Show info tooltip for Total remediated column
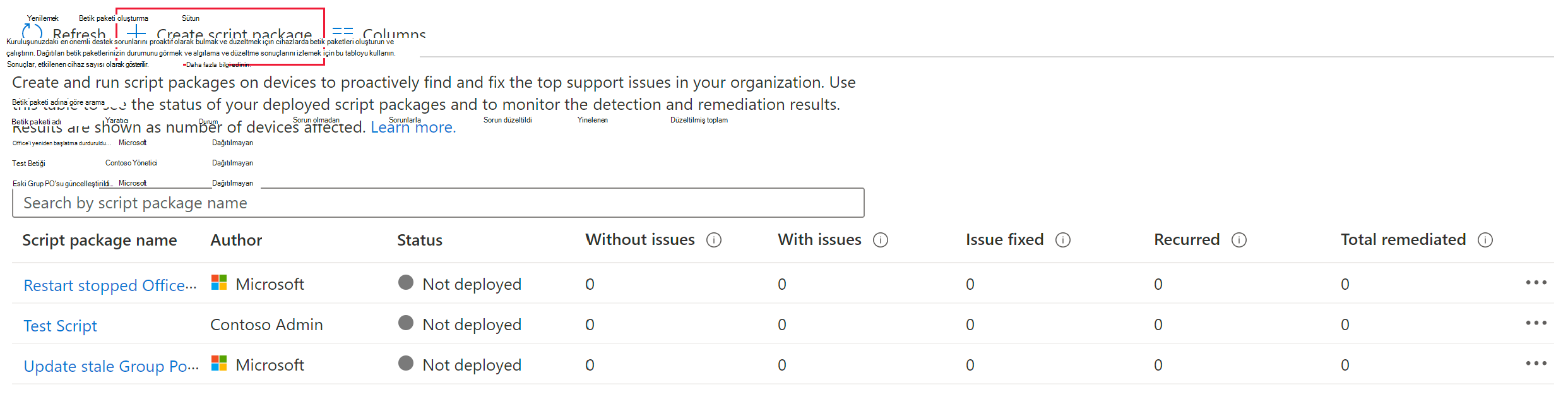 point(1485,240)
